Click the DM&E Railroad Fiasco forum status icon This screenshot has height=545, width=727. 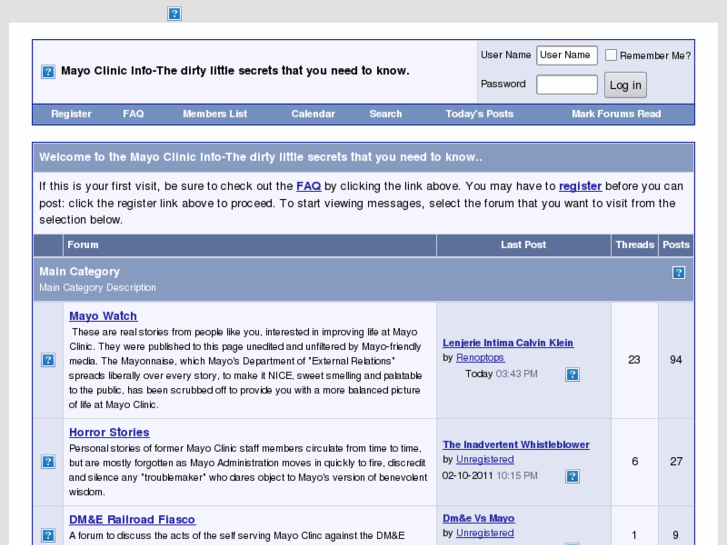[48, 535]
